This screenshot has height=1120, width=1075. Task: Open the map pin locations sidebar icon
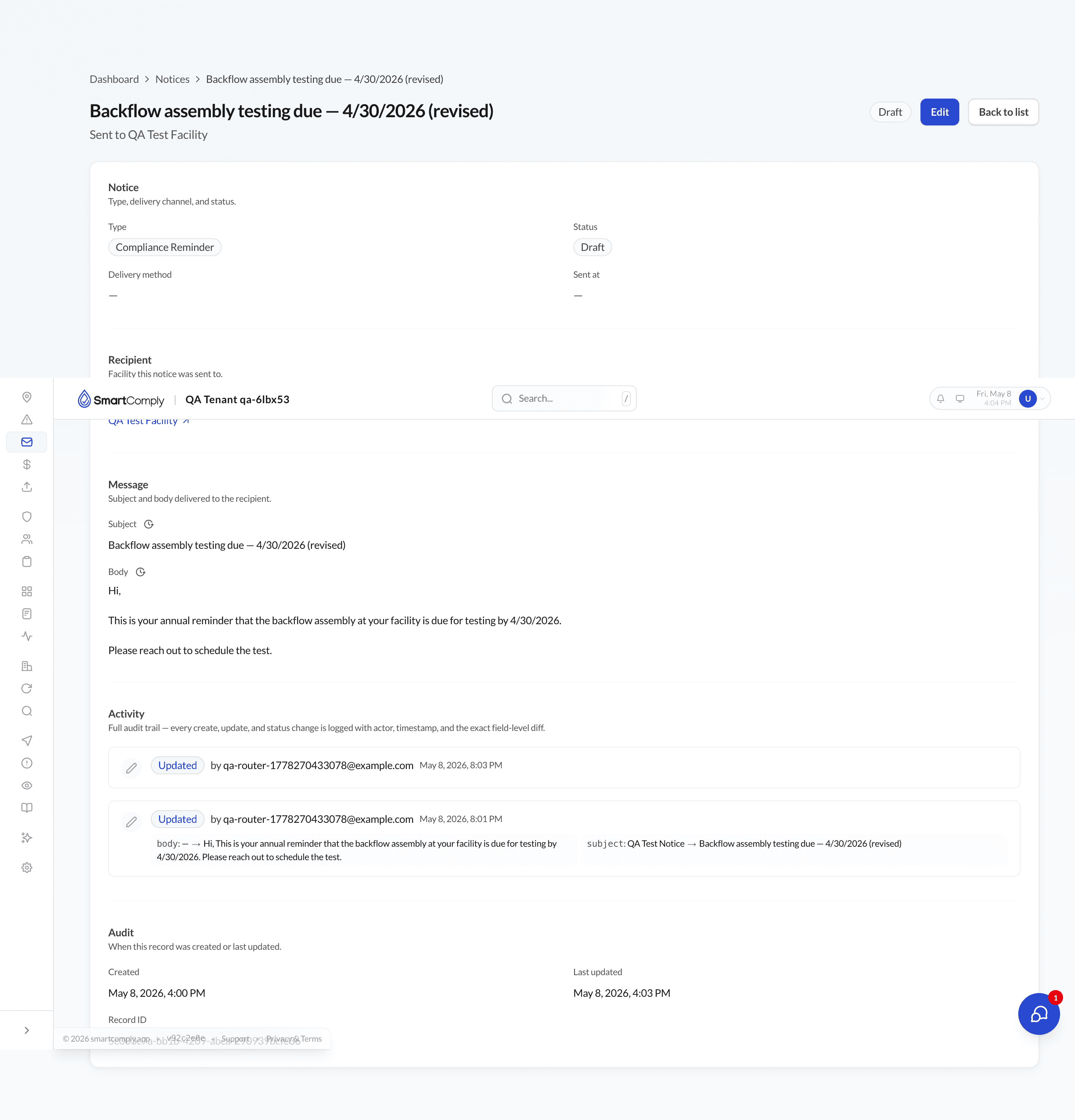point(27,397)
